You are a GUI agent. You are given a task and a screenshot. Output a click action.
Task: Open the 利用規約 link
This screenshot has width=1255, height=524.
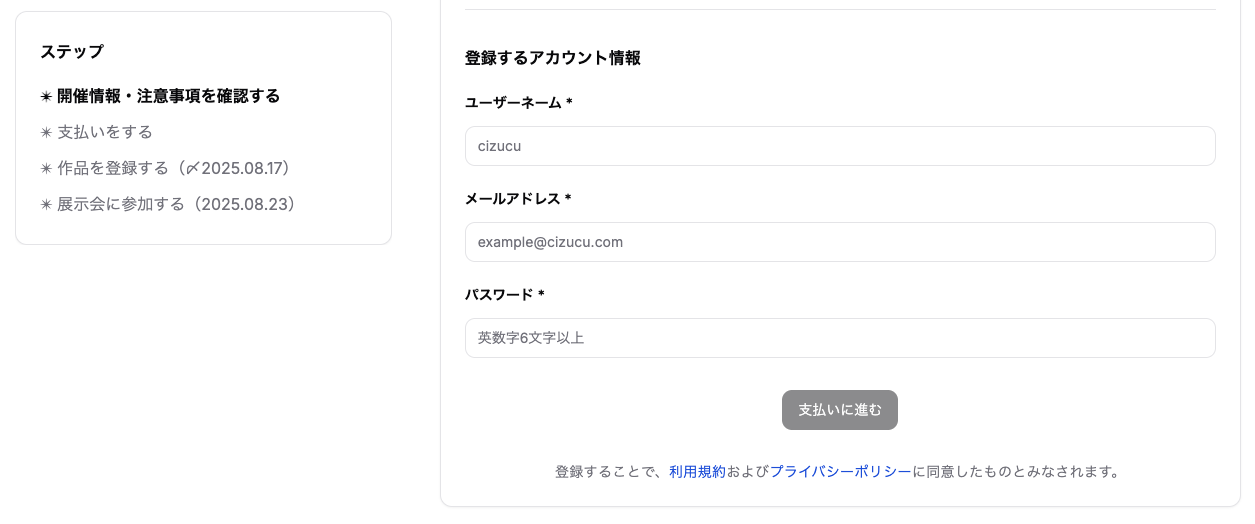coord(697,472)
